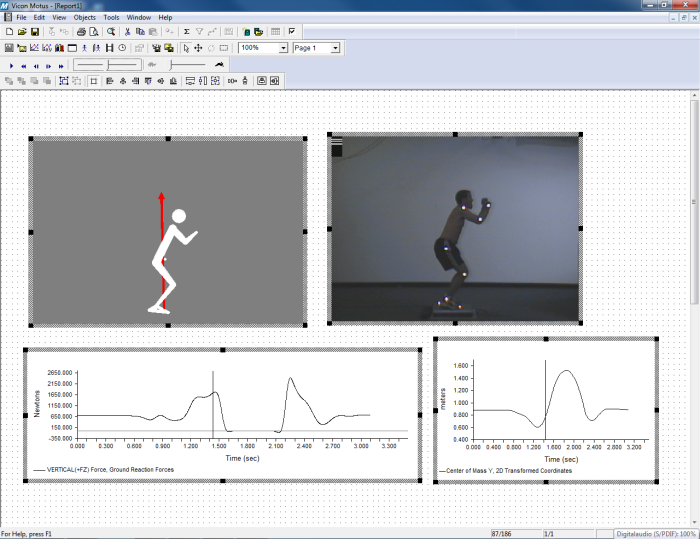Step forward one frame
This screenshot has height=539, width=700.
[x=49, y=66]
